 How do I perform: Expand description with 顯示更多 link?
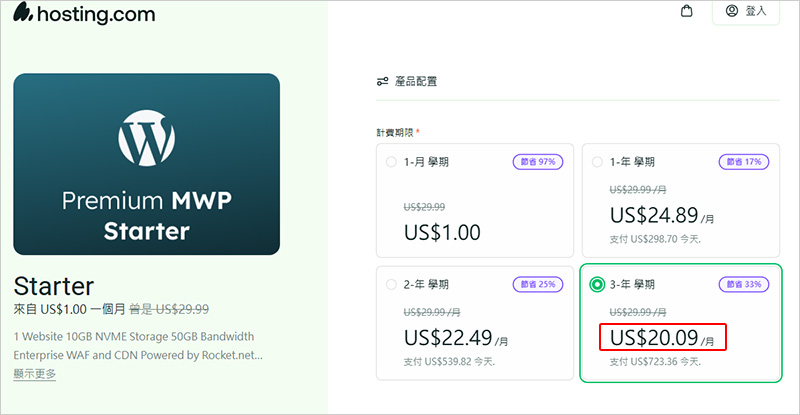(35, 374)
